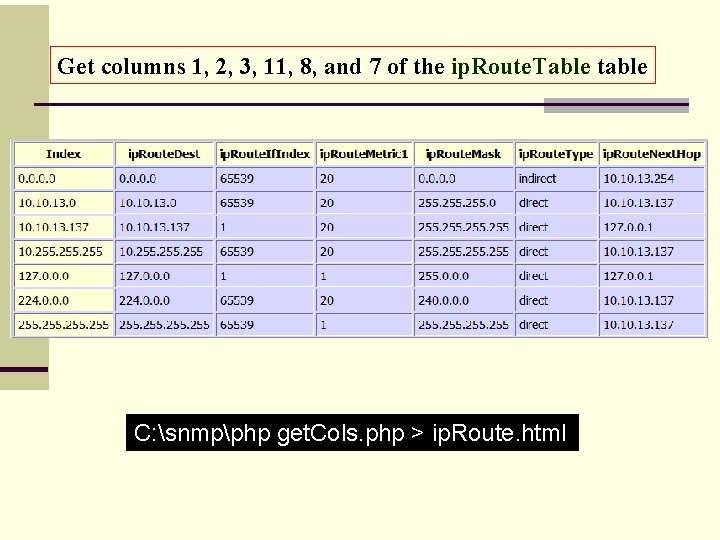Image resolution: width=720 pixels, height=540 pixels.
Task: Select metric '20' in the 224.0.0.0 row
Action: coord(364,300)
